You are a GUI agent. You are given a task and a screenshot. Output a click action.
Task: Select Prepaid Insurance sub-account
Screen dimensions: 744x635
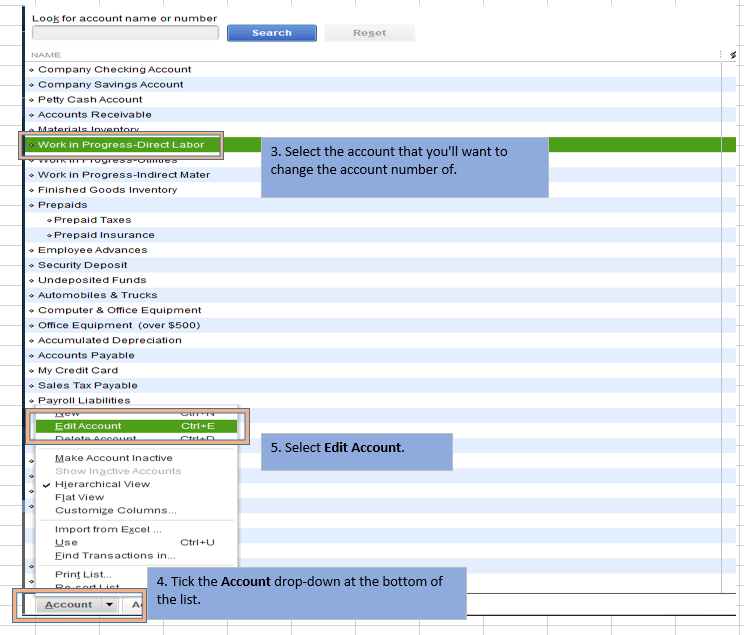(x=381, y=235)
